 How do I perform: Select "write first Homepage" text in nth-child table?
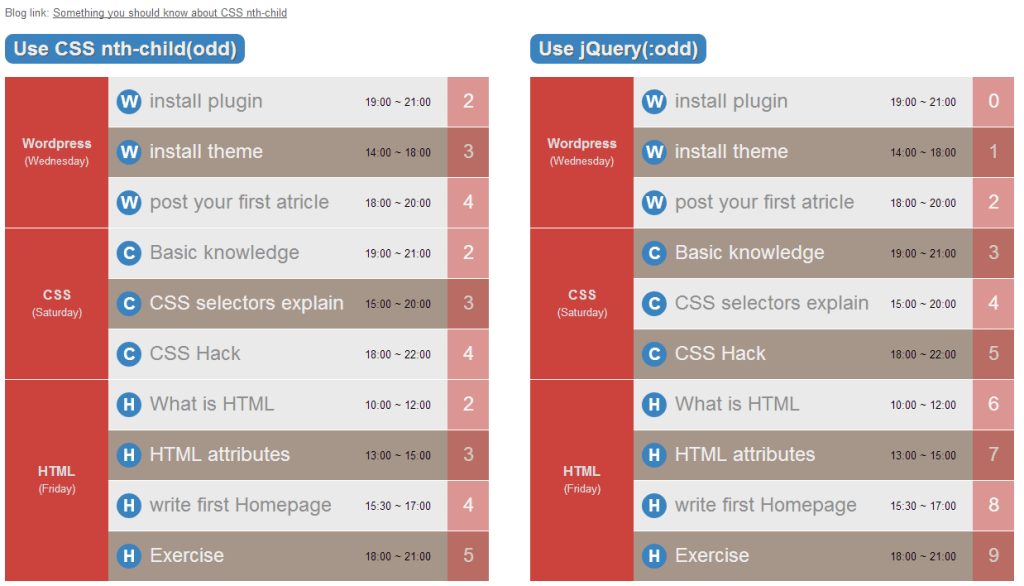pyautogui.click(x=240, y=505)
